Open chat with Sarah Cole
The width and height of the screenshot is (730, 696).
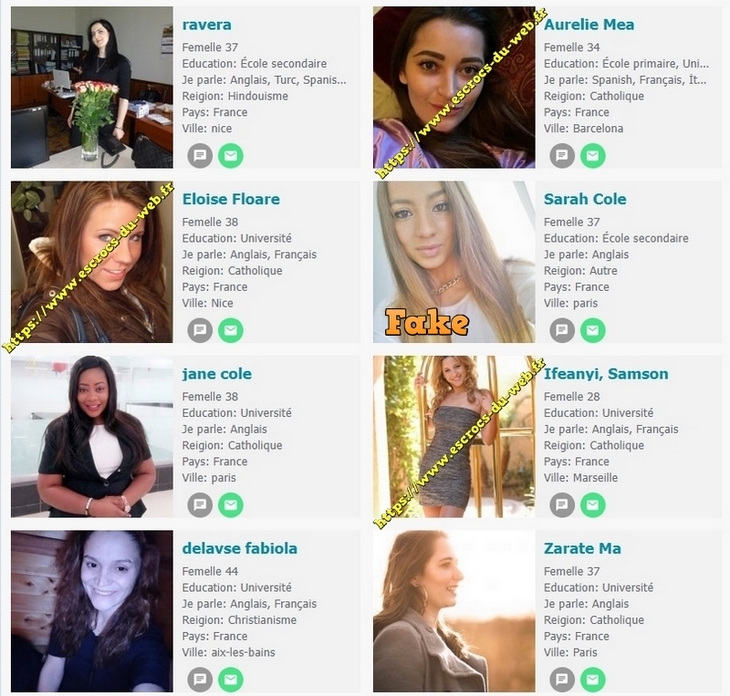coord(562,330)
